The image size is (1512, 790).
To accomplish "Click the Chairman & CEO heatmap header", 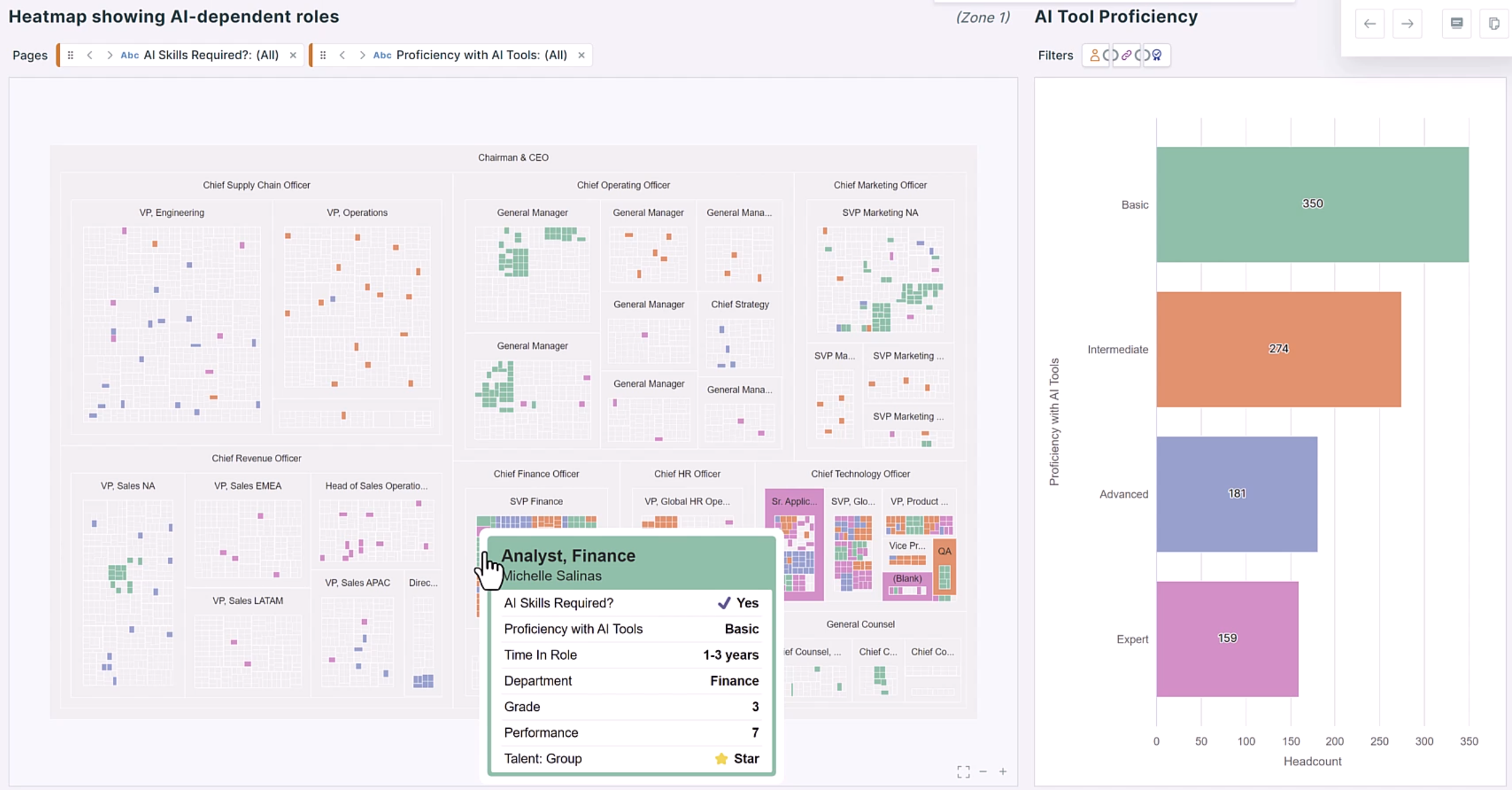I will tap(513, 157).
